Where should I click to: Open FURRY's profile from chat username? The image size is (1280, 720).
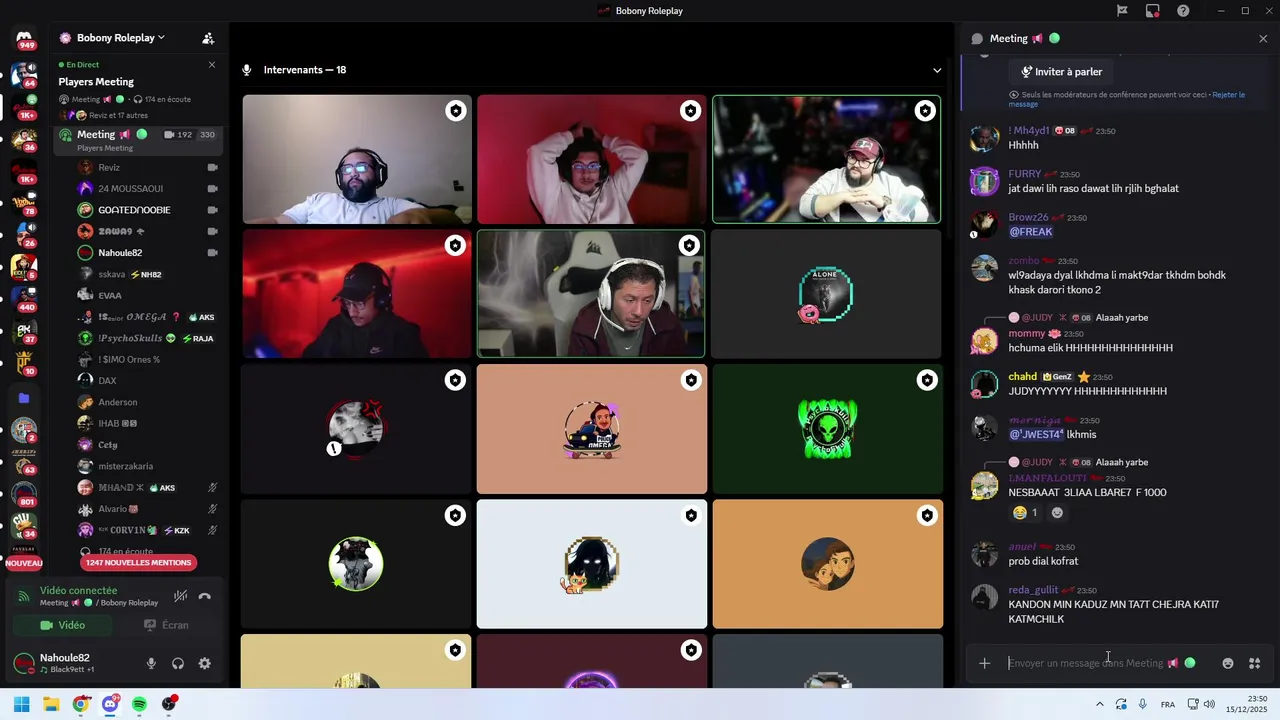coord(1025,174)
